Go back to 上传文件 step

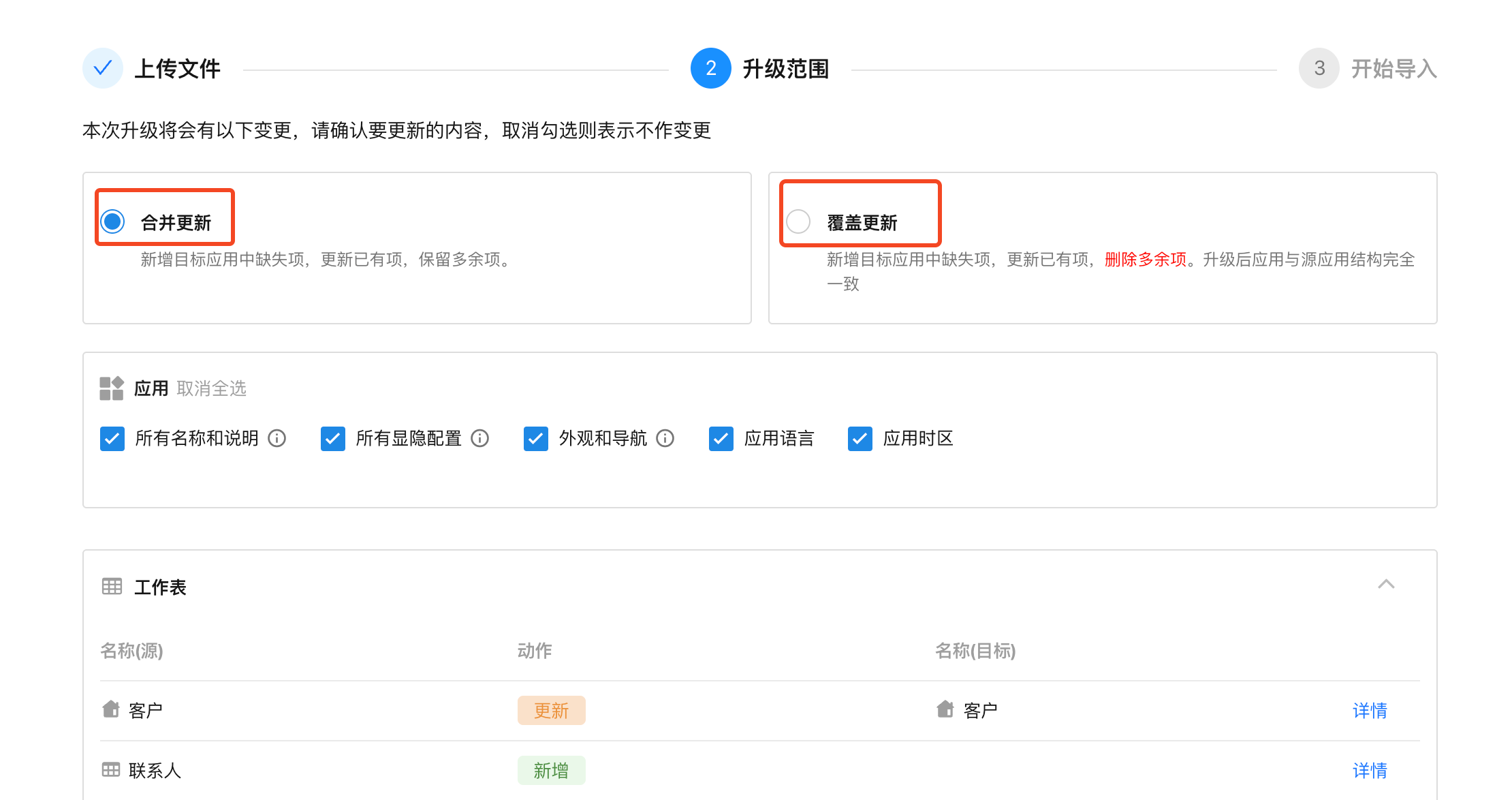tap(103, 68)
